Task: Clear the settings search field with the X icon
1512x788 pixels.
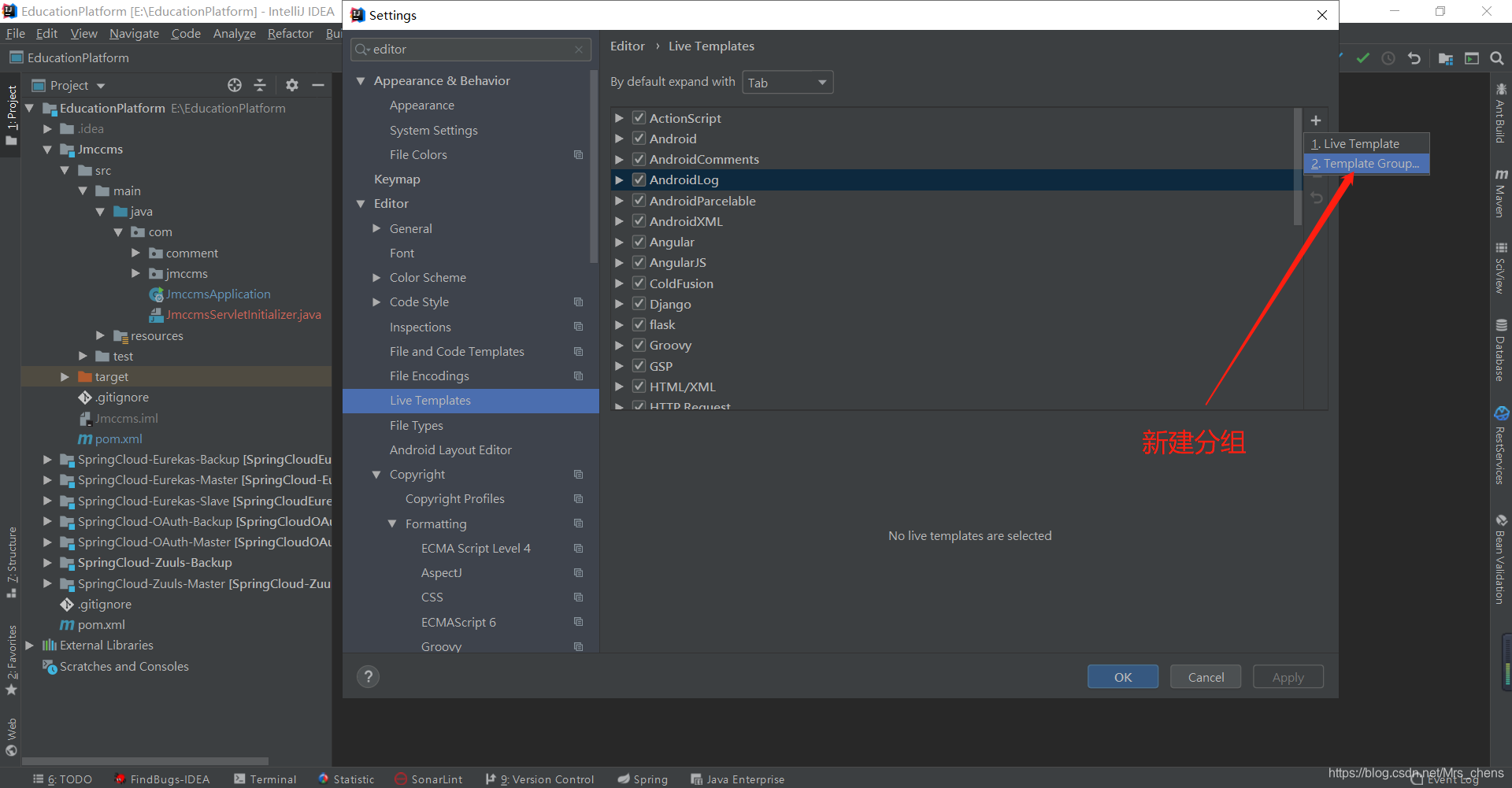Action: point(579,50)
